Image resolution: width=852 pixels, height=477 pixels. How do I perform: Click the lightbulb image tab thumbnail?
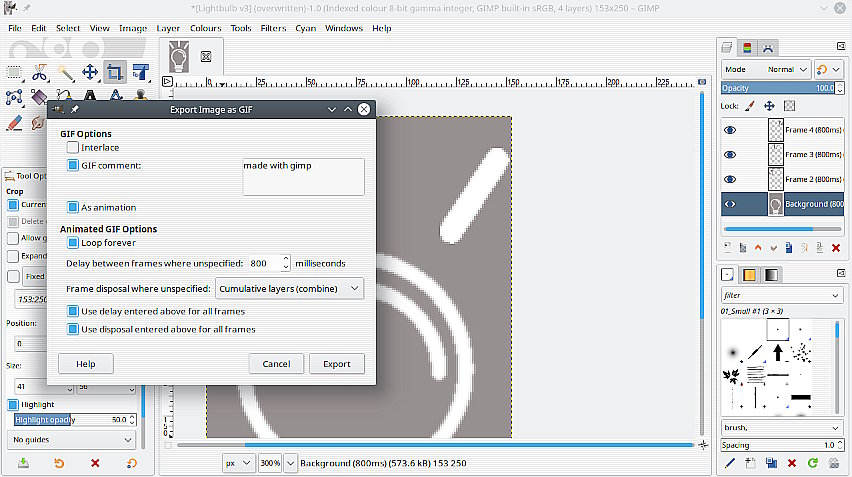(x=179, y=57)
